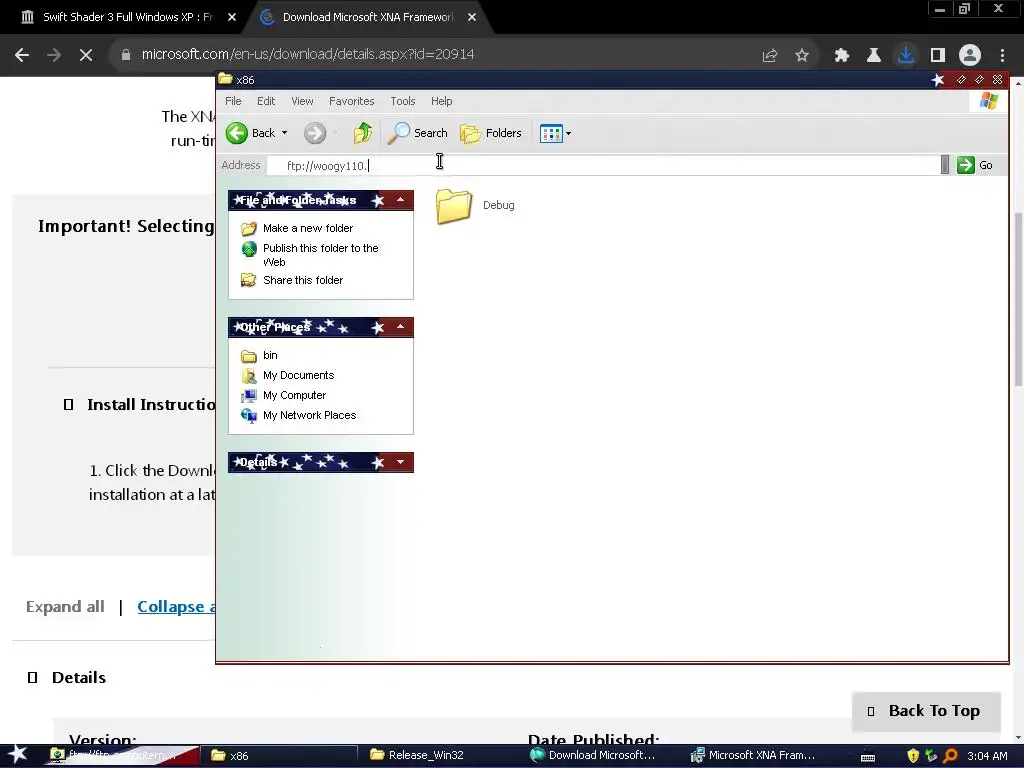Switch to x86 taskbar window
Screen dimensions: 1024x768
click(x=279, y=756)
